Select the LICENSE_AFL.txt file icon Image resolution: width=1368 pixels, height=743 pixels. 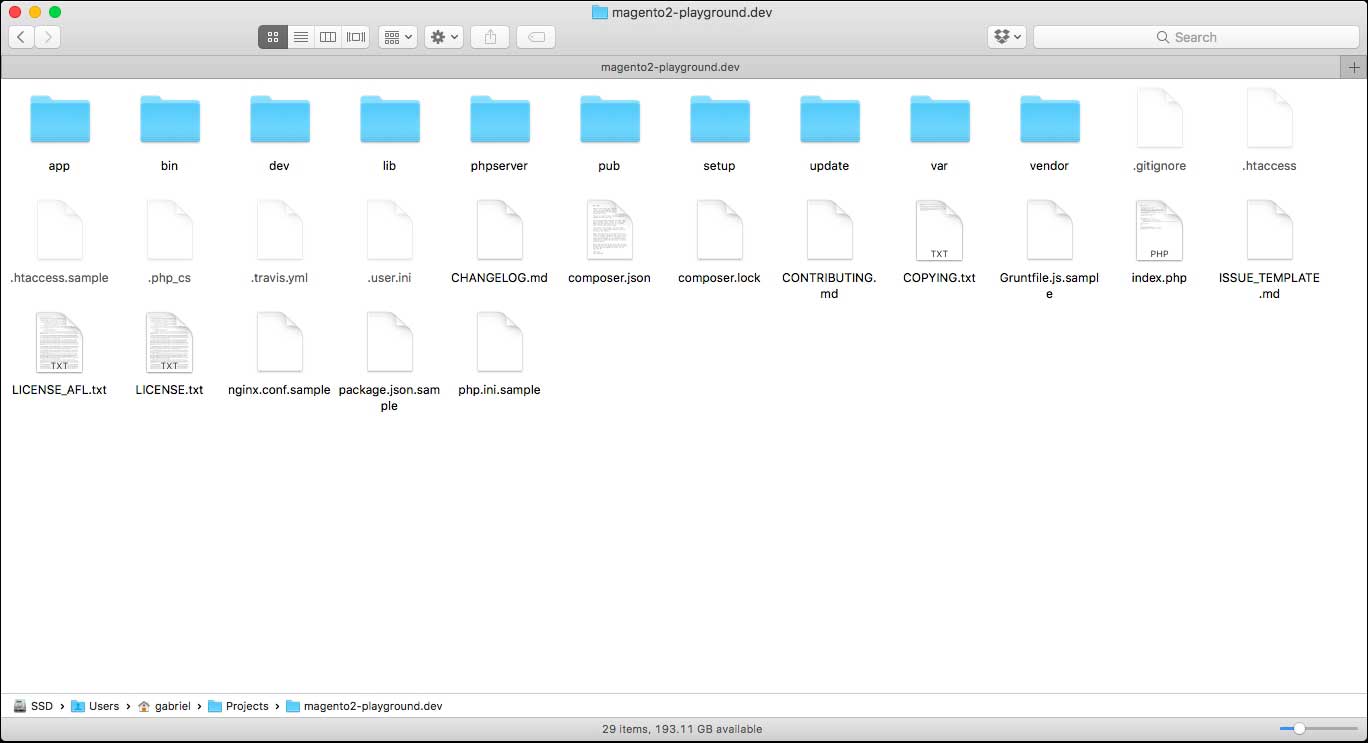click(x=60, y=342)
